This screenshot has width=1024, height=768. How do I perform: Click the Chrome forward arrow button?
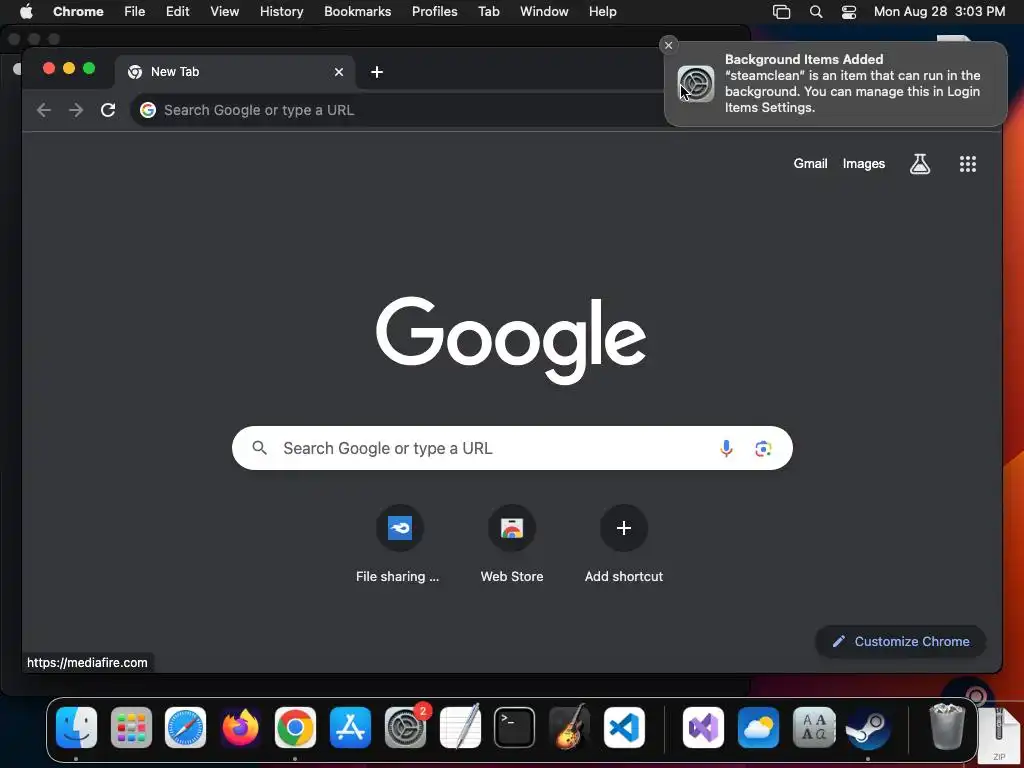76,110
